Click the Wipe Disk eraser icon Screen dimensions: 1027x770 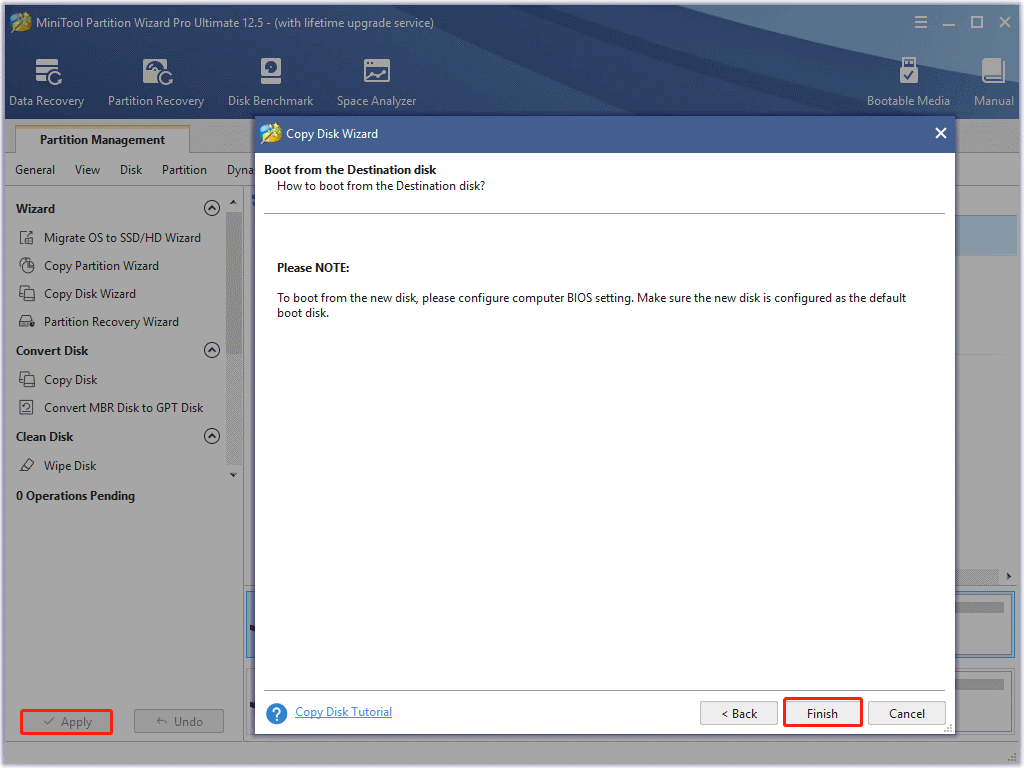pyautogui.click(x=27, y=466)
